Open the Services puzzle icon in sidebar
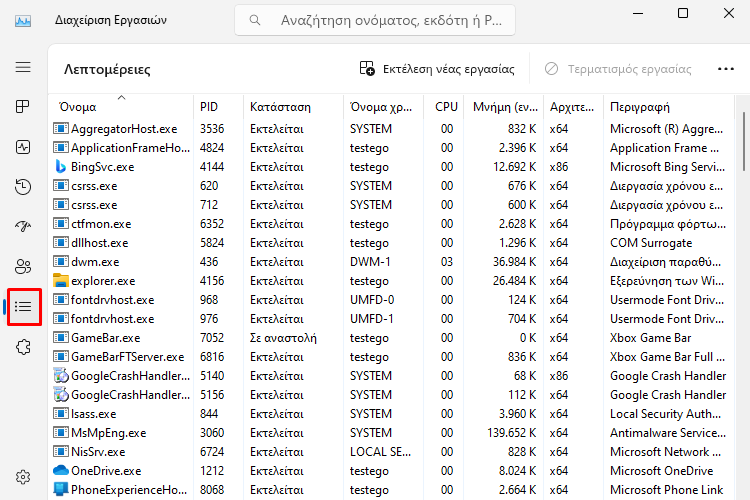 (23, 347)
